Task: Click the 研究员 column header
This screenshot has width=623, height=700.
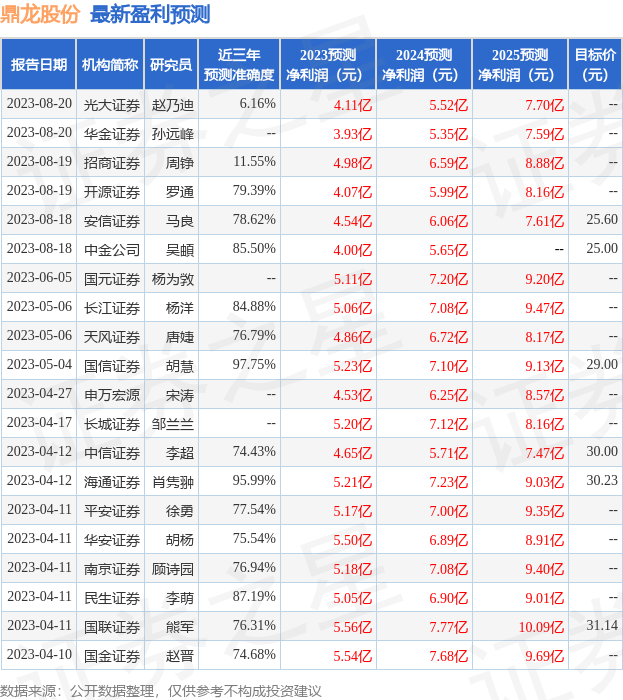Action: [171, 64]
